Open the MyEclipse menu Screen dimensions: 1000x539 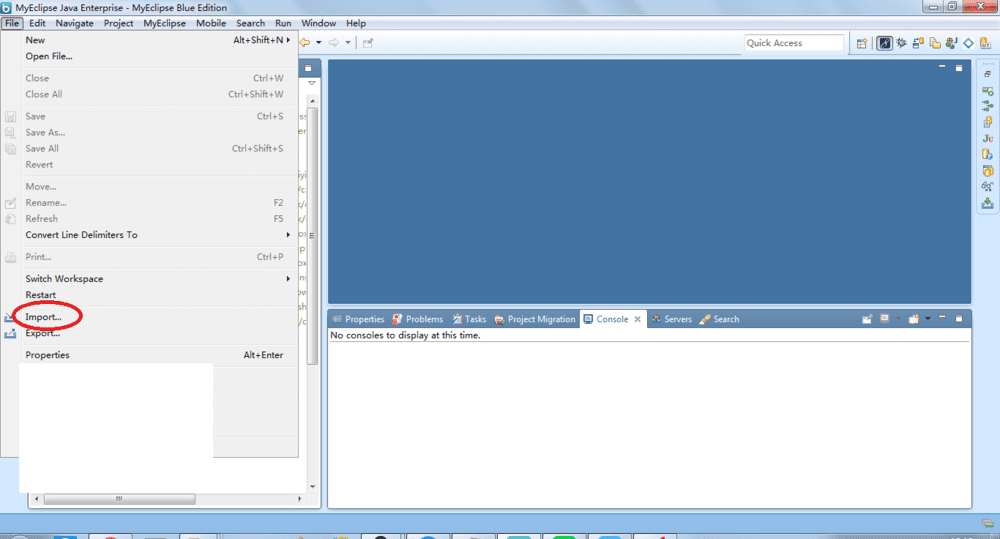tap(165, 23)
